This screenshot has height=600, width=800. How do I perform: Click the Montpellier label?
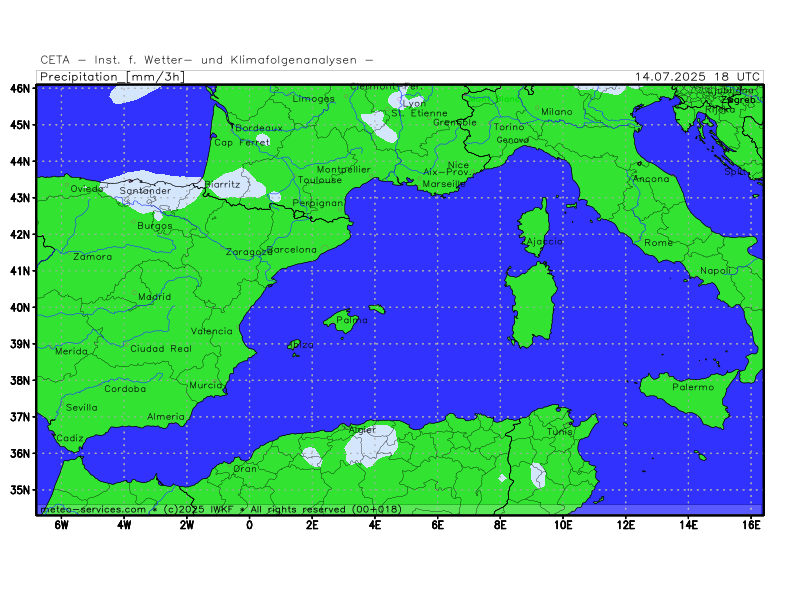[343, 169]
